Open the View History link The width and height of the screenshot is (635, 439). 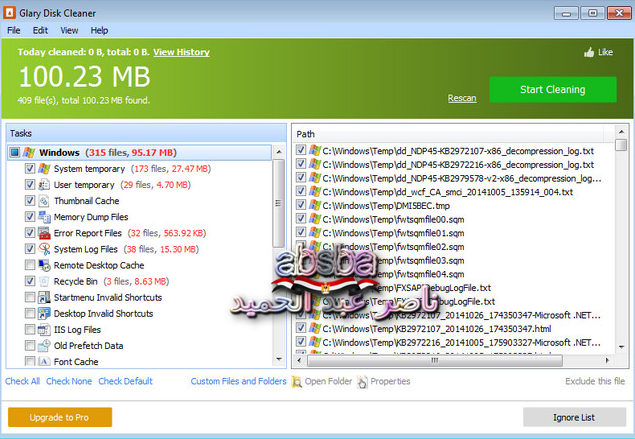(181, 52)
